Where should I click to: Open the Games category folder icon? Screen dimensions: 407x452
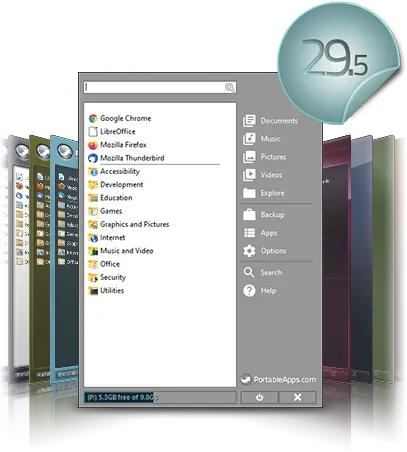tap(93, 211)
